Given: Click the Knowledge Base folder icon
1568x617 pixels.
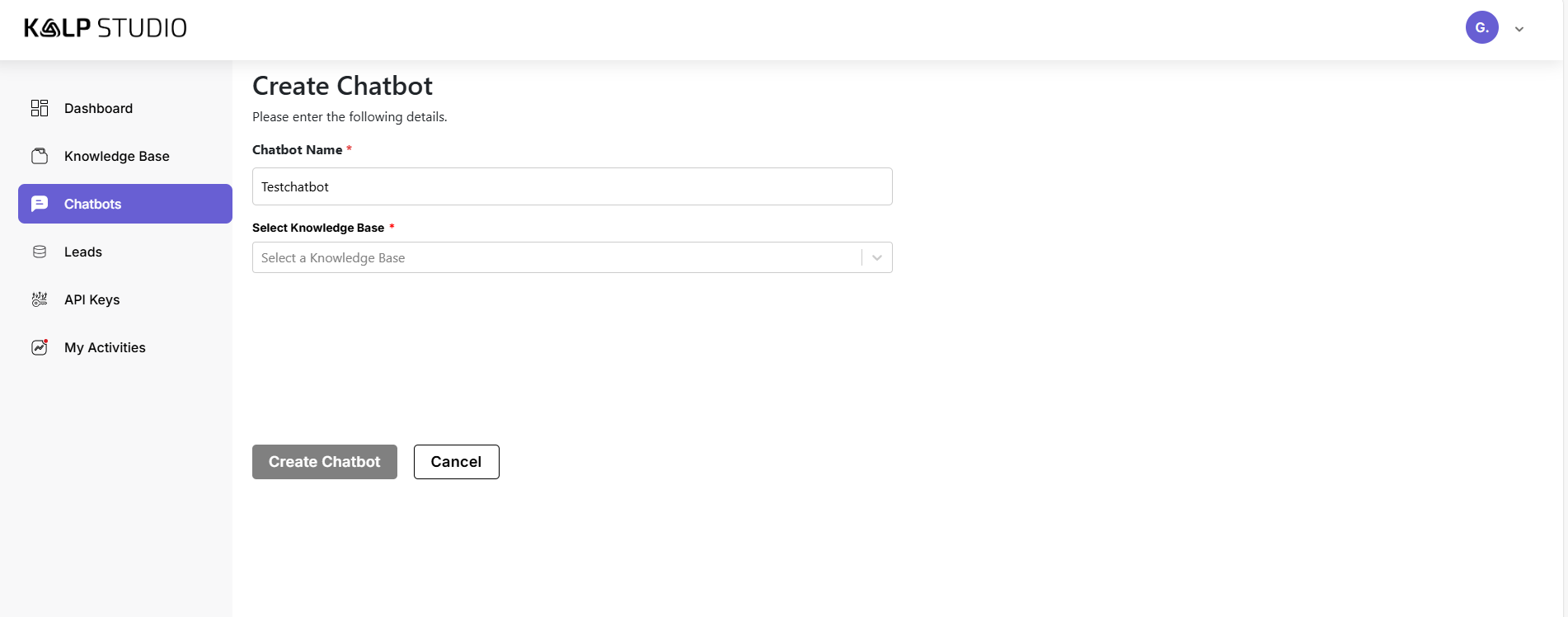Looking at the screenshot, I should coord(40,156).
